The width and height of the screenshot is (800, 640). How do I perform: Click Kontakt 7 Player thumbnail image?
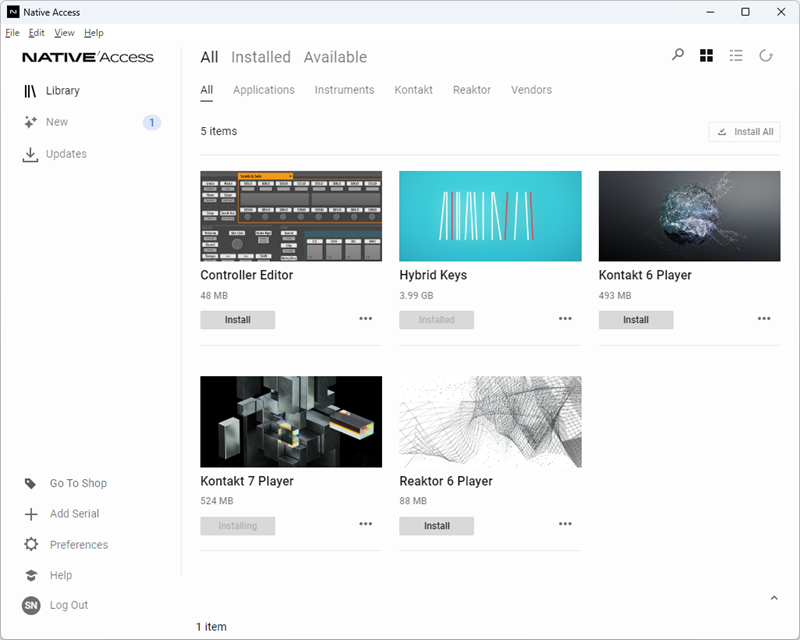pos(291,422)
